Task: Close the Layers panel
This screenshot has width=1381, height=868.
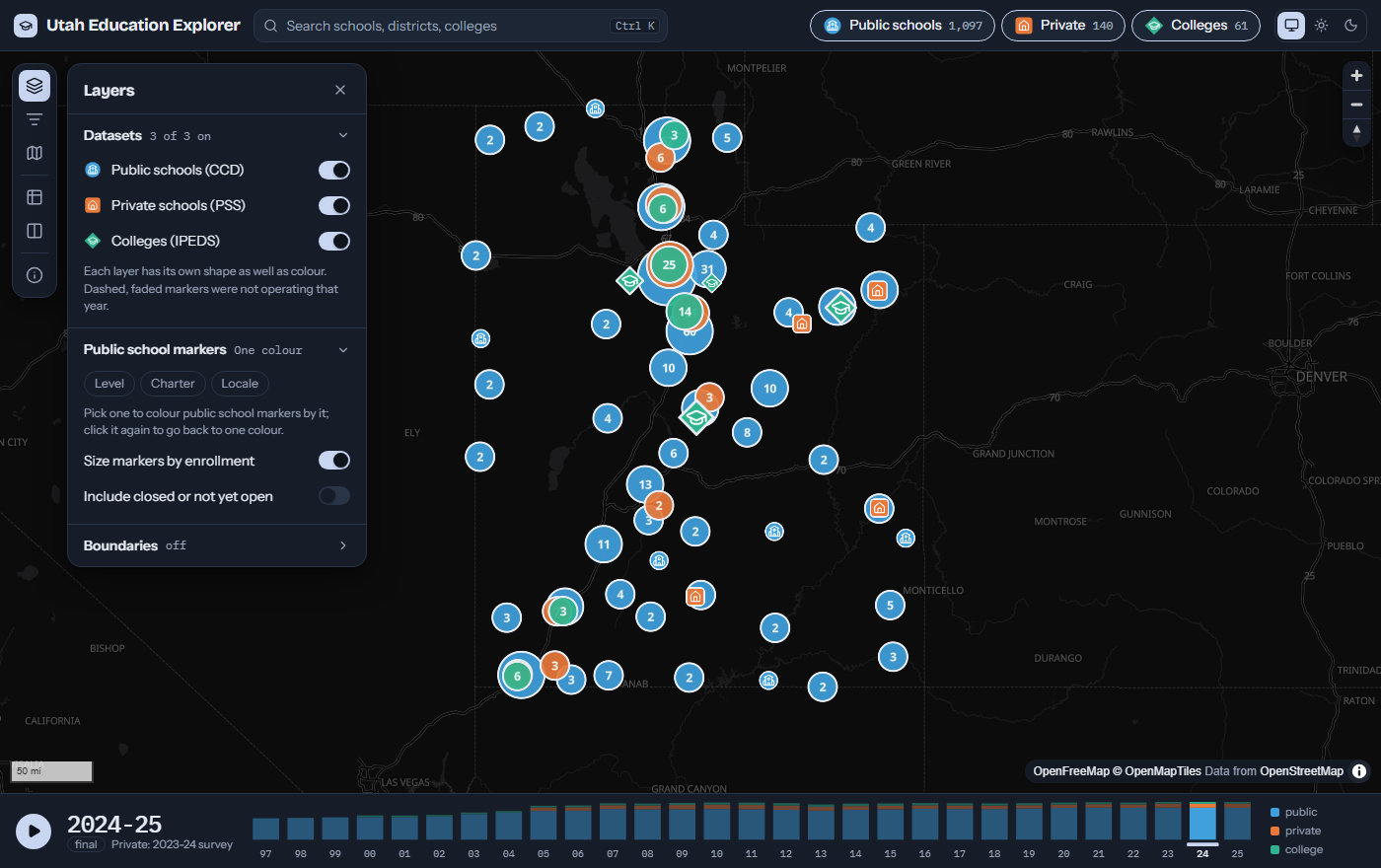Action: coord(340,90)
